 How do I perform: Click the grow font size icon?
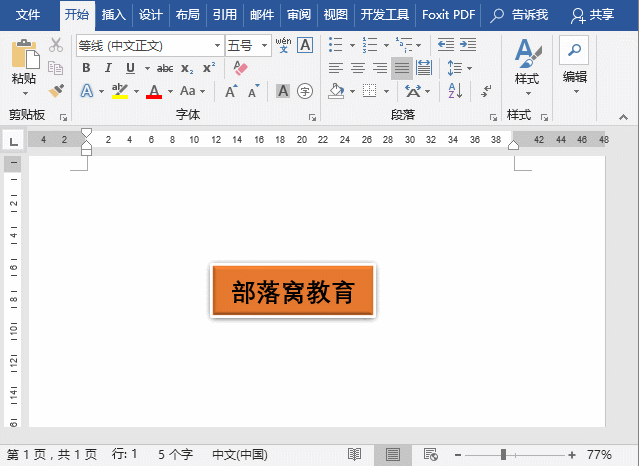(x=230, y=91)
